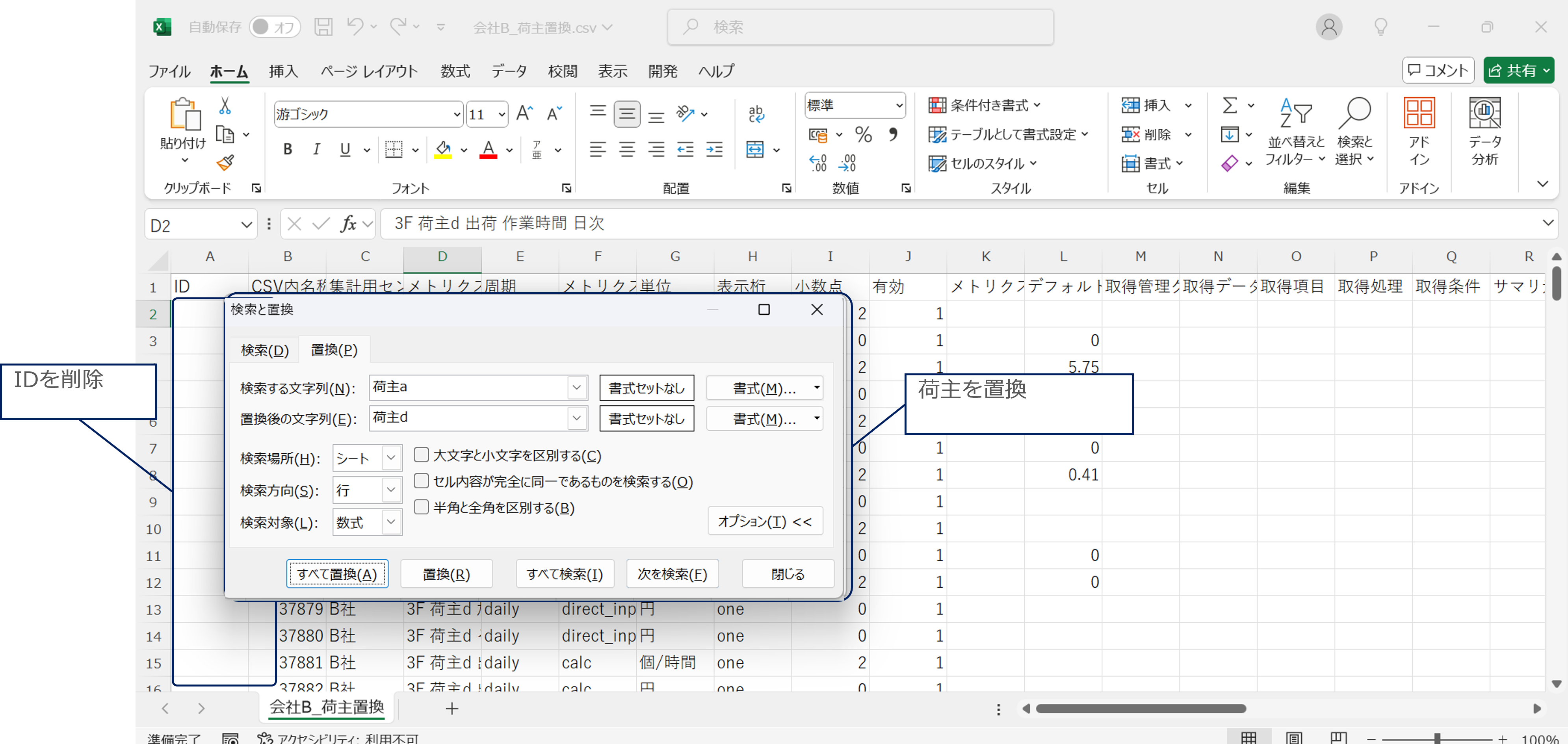The height and width of the screenshot is (744, 1568).
Task: Switch to the 挿入 ribbon tab
Action: (x=284, y=71)
